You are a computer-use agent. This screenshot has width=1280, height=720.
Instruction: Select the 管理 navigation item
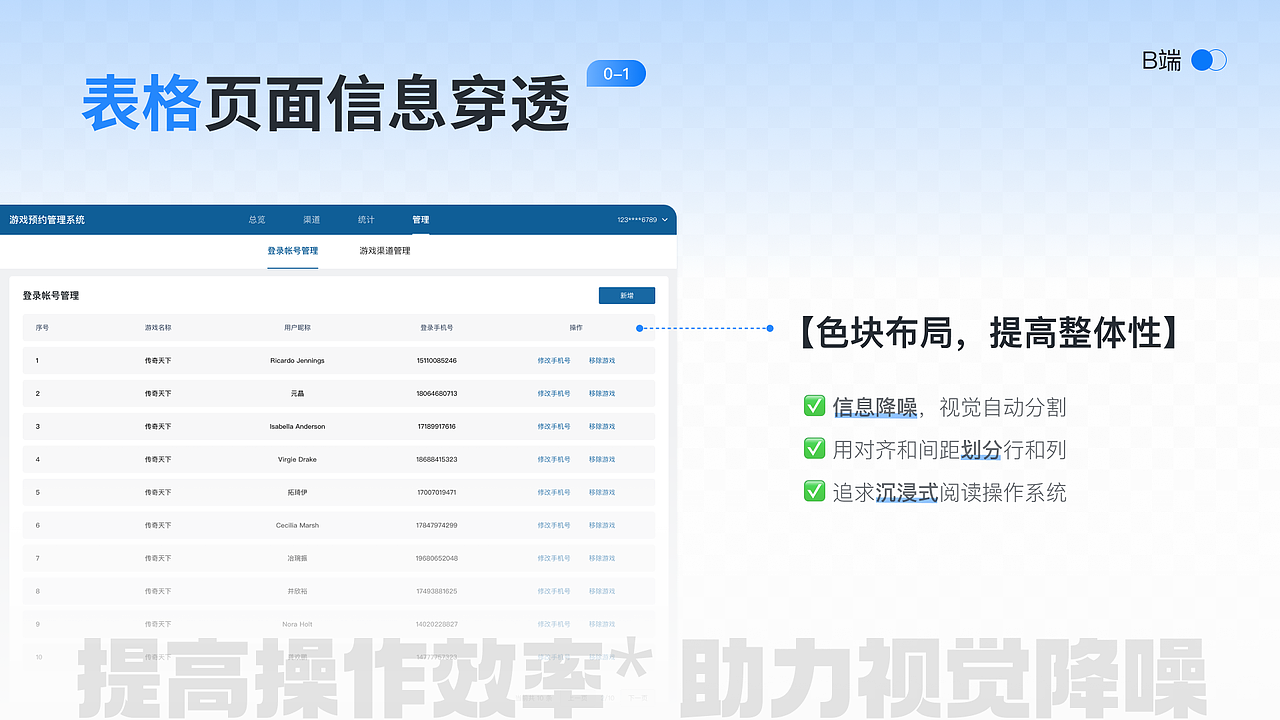pyautogui.click(x=420, y=219)
